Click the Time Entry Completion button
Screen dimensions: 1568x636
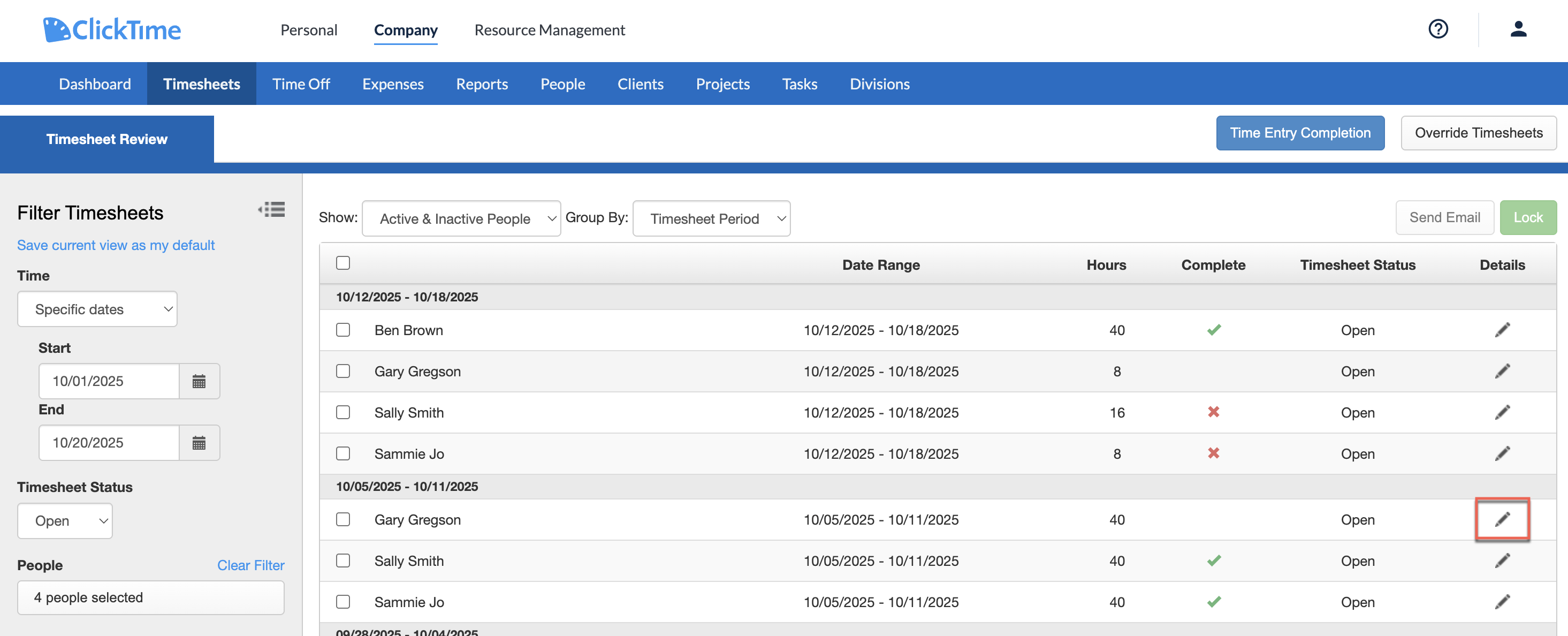click(1300, 133)
